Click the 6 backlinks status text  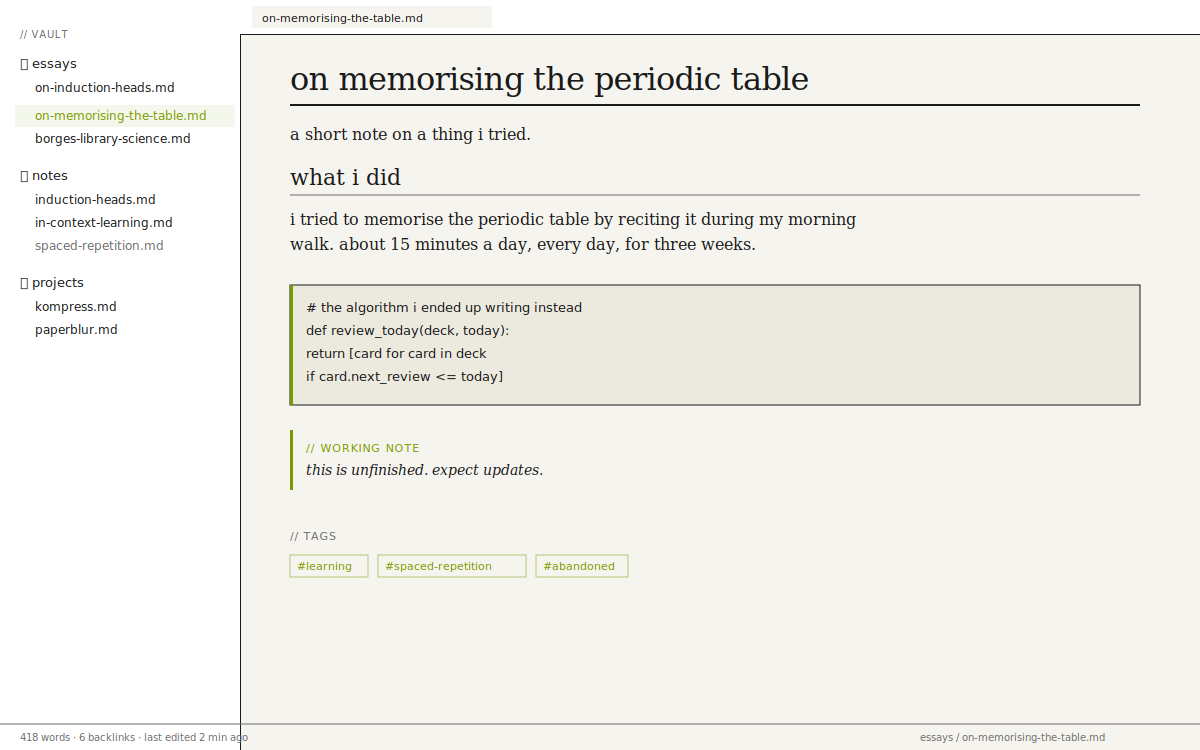tap(107, 738)
